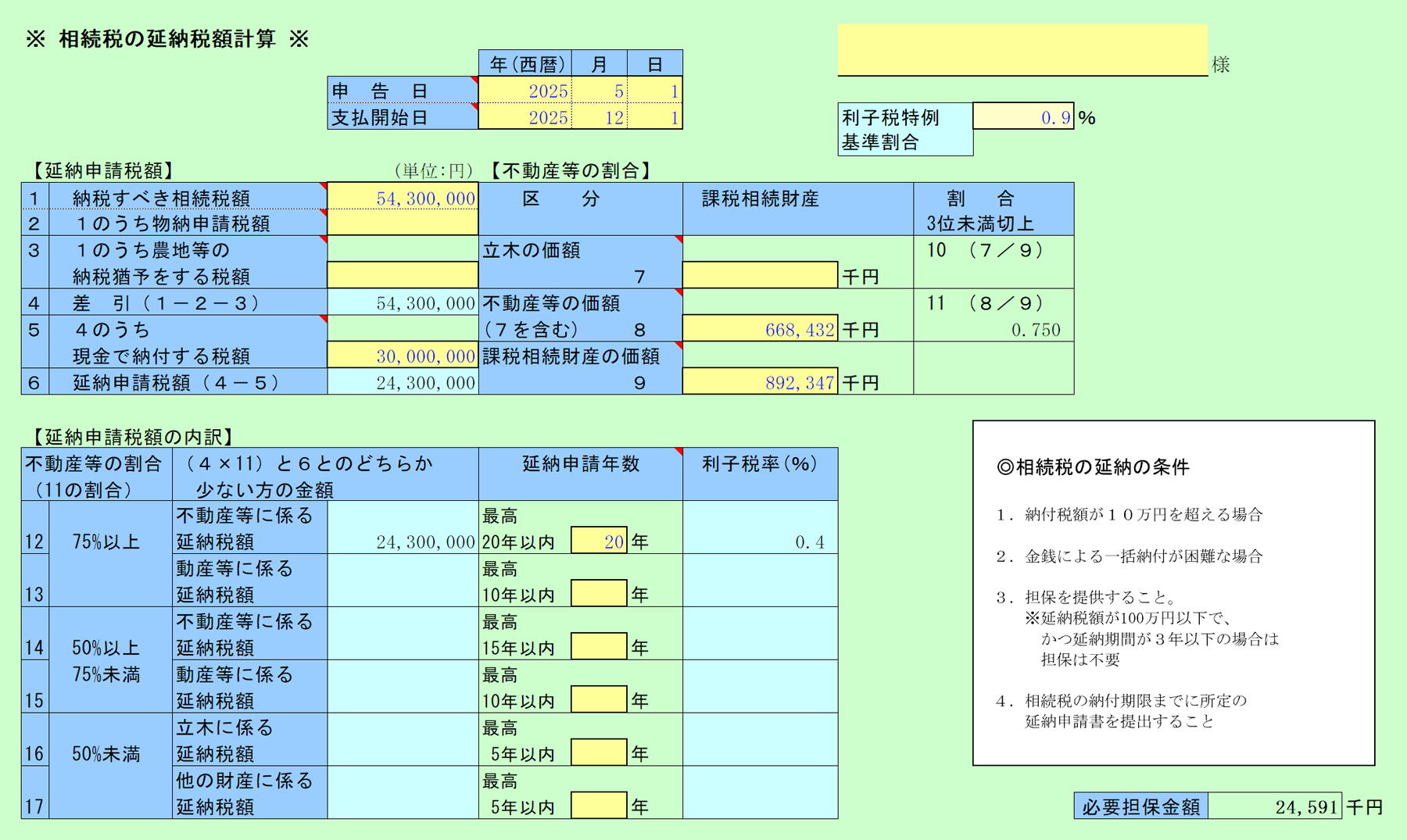Viewport: 1407px width, 840px height.
Task: Select the 差引 result cell 54,300,000
Action: [x=403, y=302]
